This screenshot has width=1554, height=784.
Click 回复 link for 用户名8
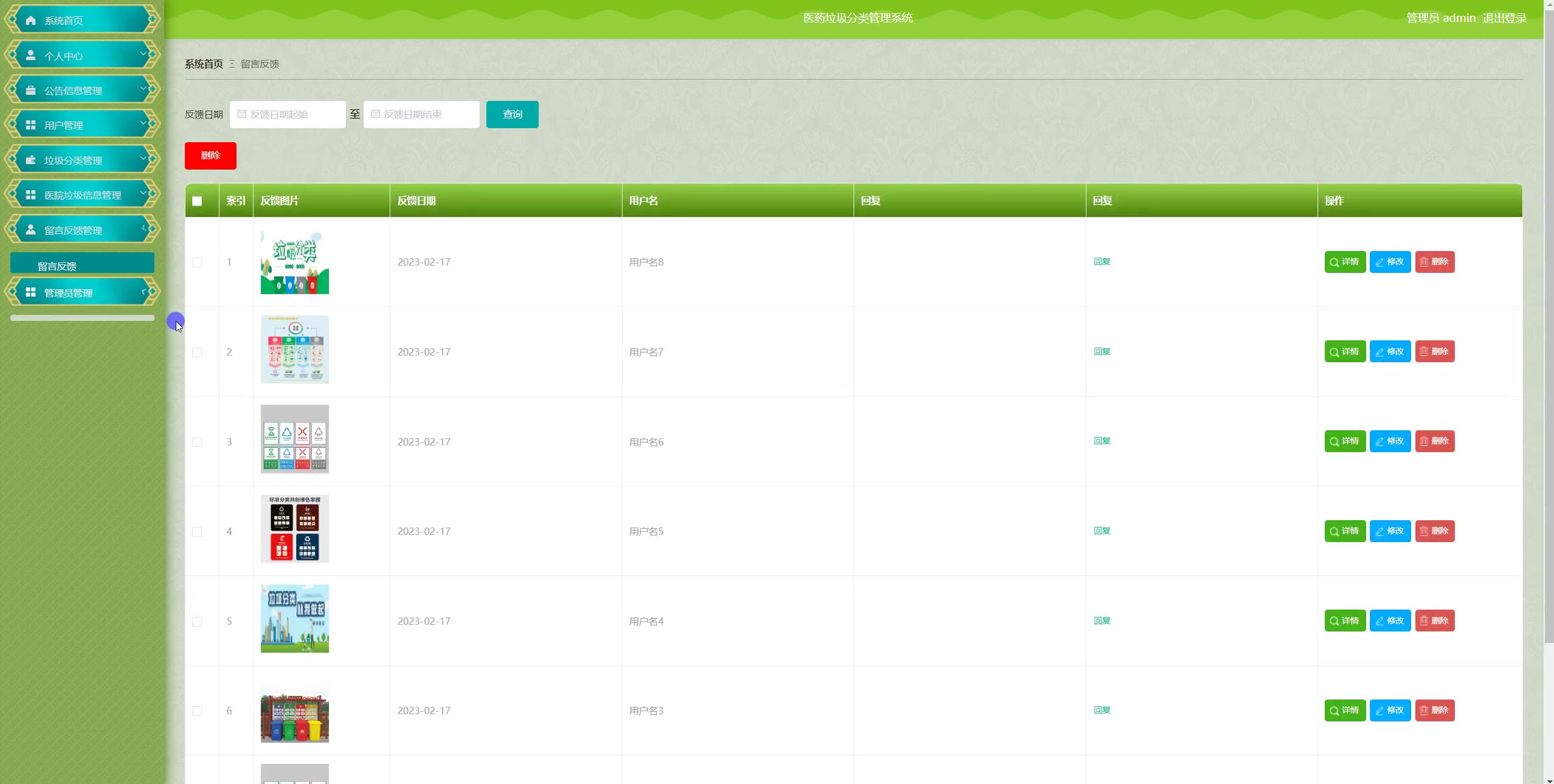pos(1102,262)
